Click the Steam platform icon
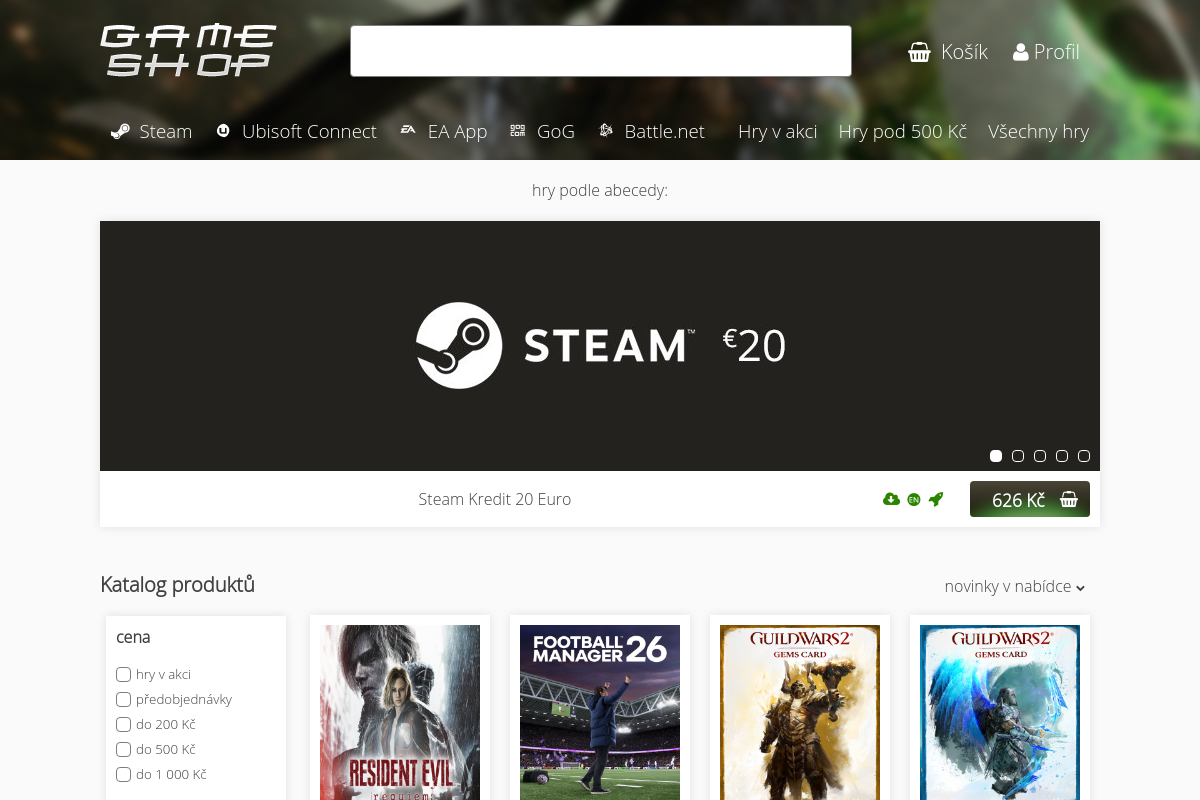Screen dimensions: 1200x800 (x=120, y=131)
